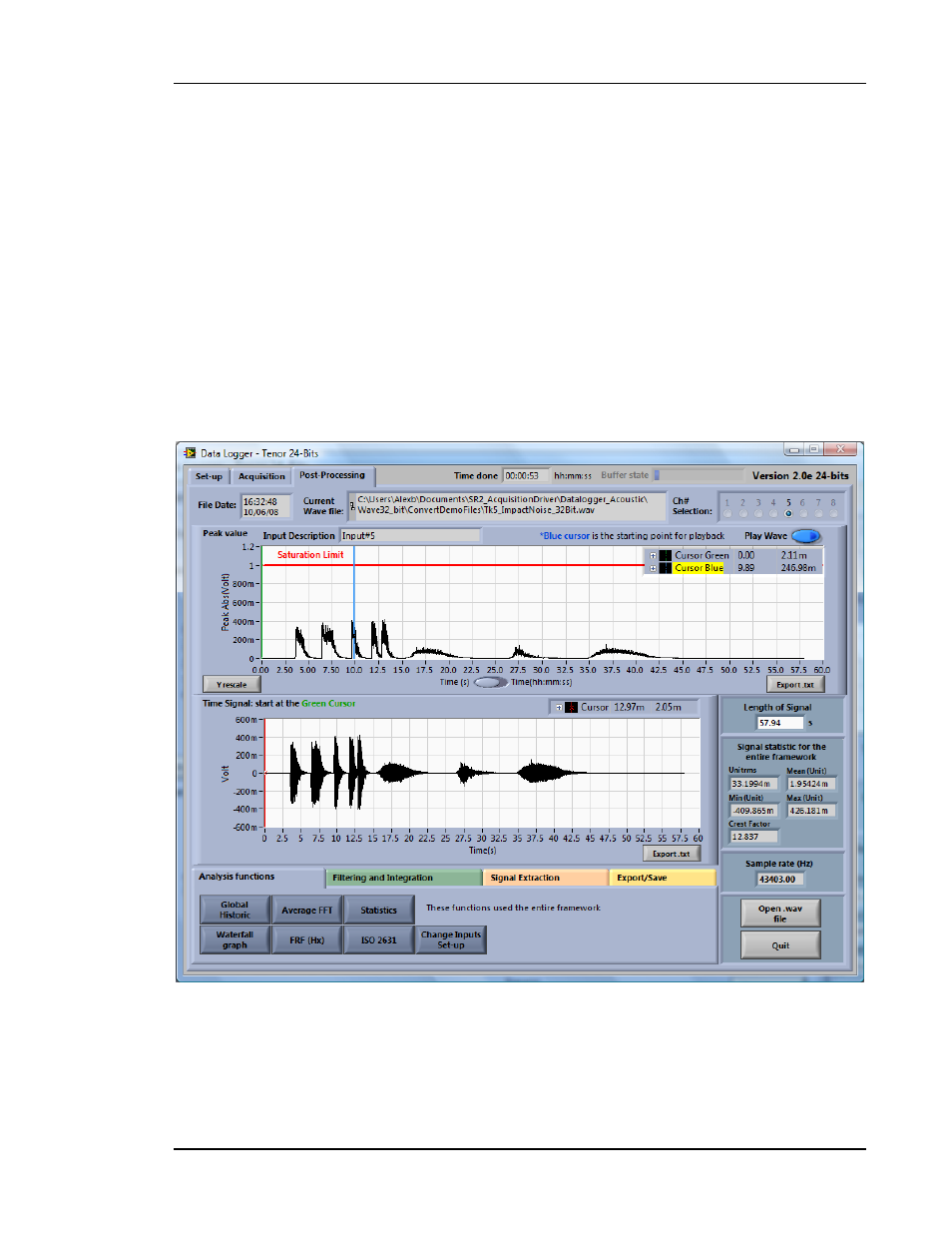
Task: Select channel 4 radio button
Action: pyautogui.click(x=772, y=513)
